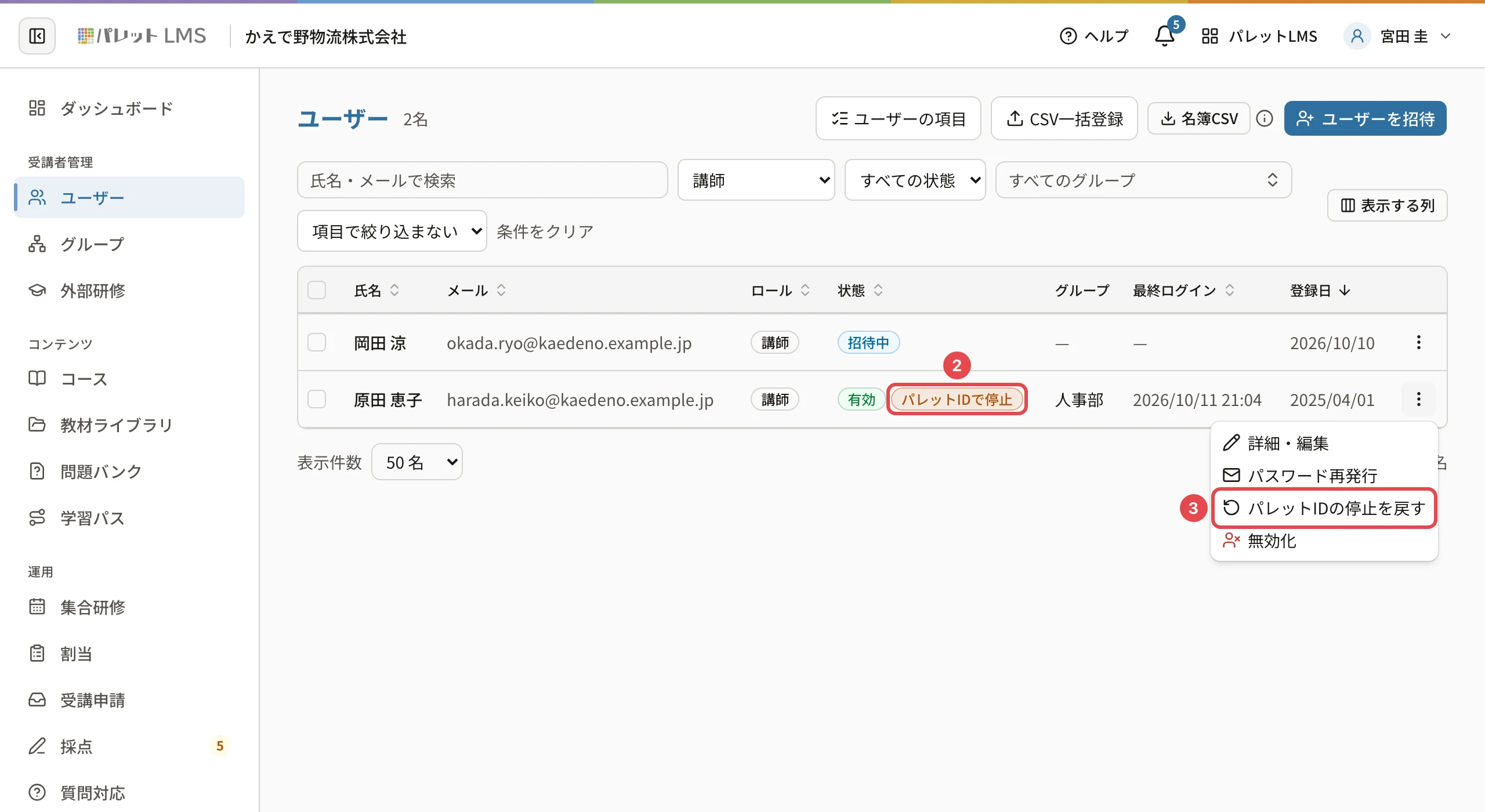Image resolution: width=1485 pixels, height=812 pixels.
Task: Sort by ロール column arrows
Action: (805, 290)
